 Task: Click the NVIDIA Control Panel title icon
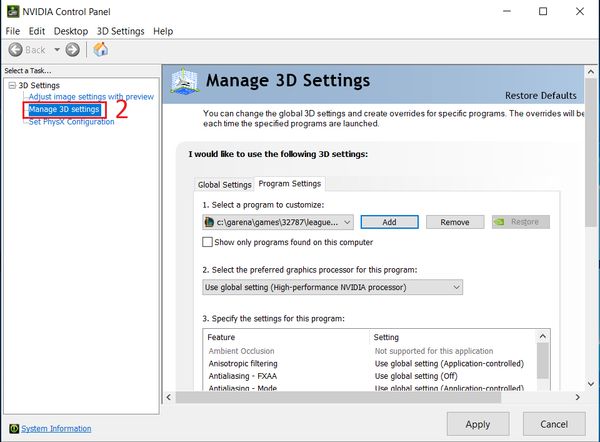[x=13, y=11]
